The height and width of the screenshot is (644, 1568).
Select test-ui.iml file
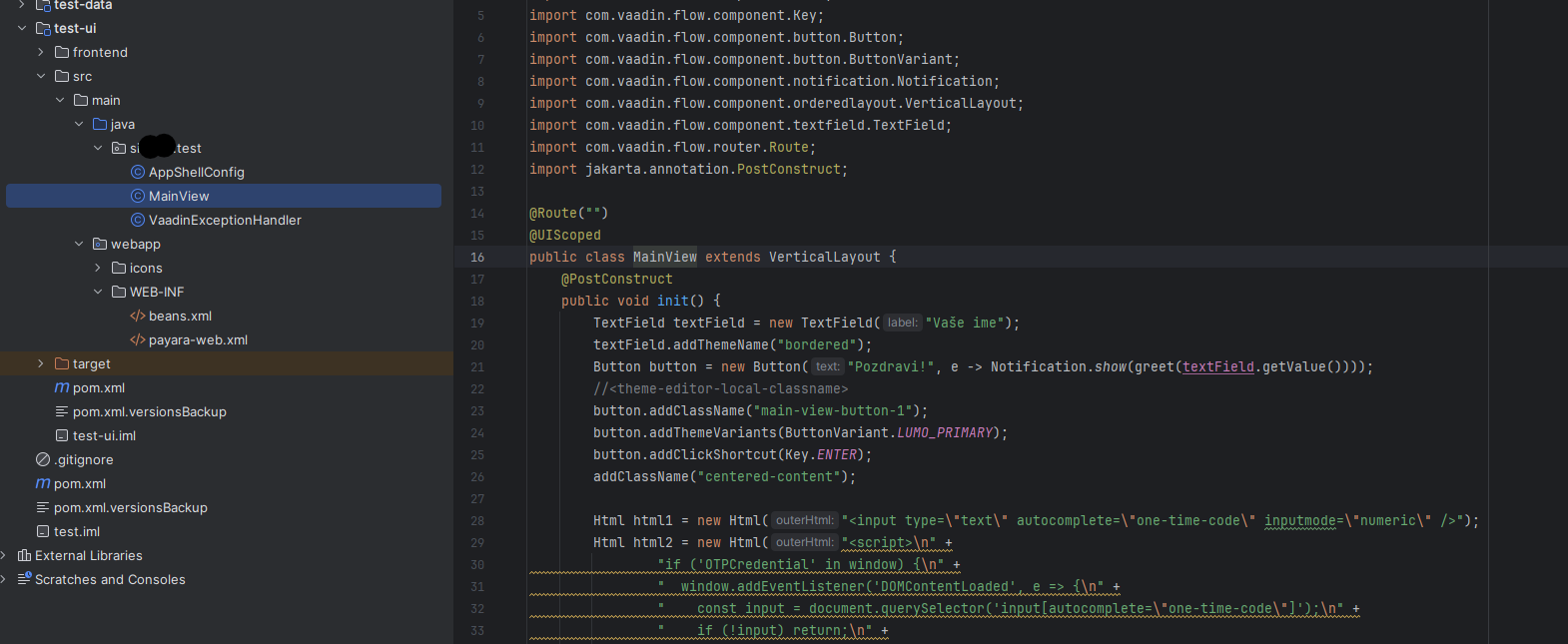(x=104, y=436)
